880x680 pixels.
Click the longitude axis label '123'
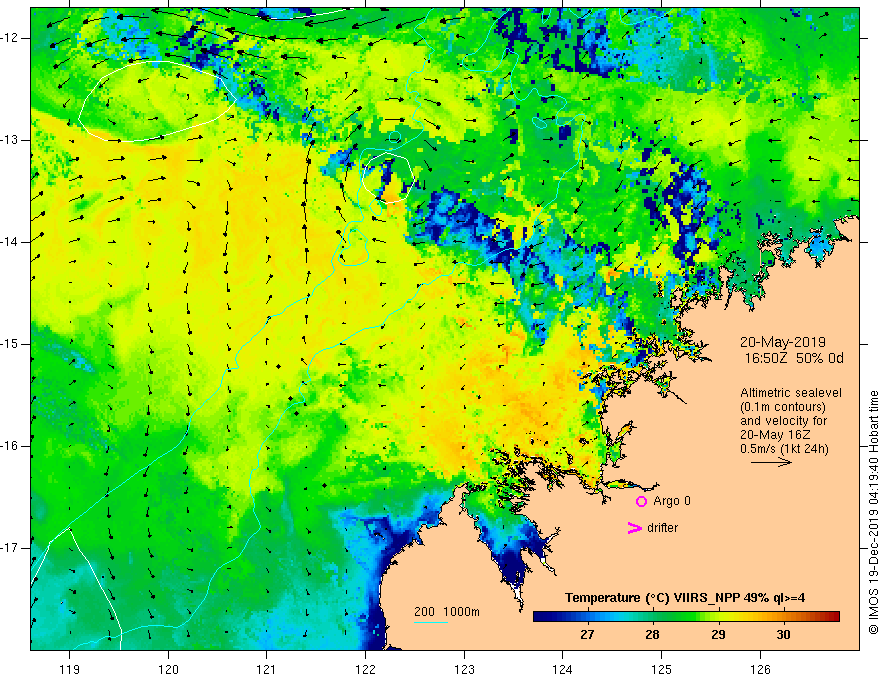(x=464, y=669)
